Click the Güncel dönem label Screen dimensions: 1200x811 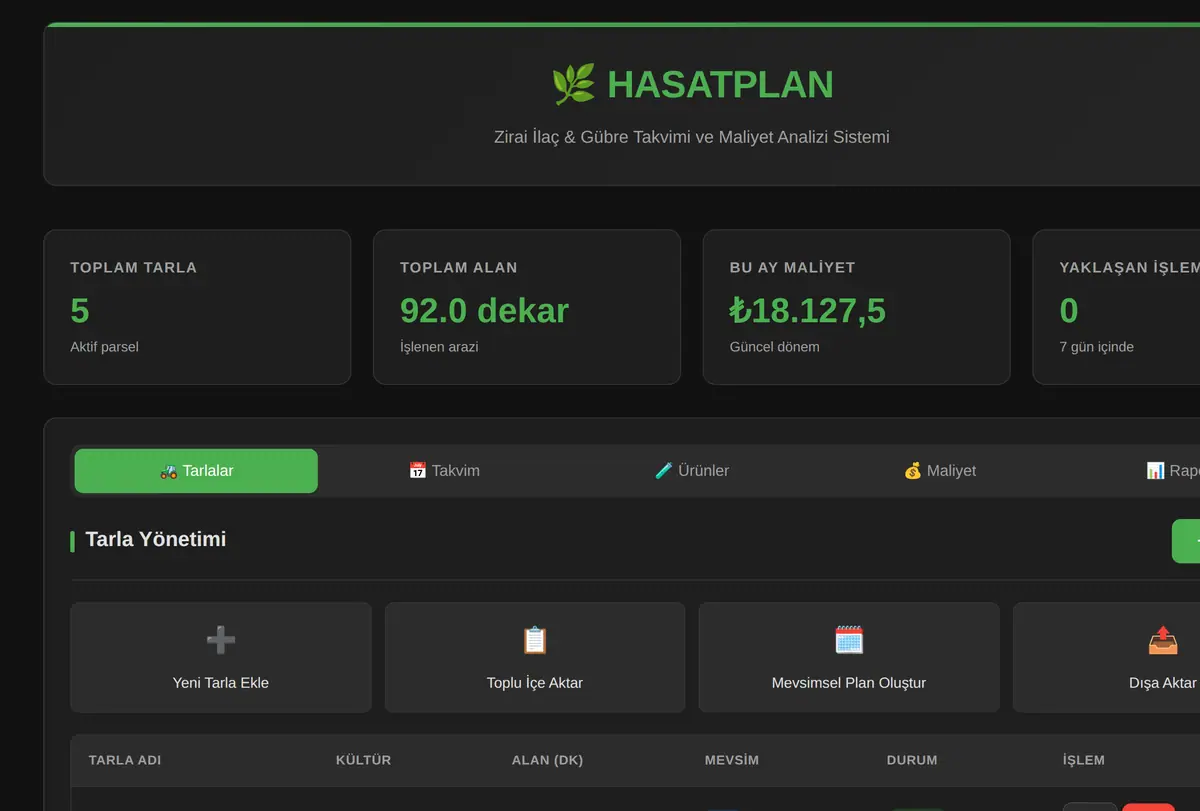775,347
